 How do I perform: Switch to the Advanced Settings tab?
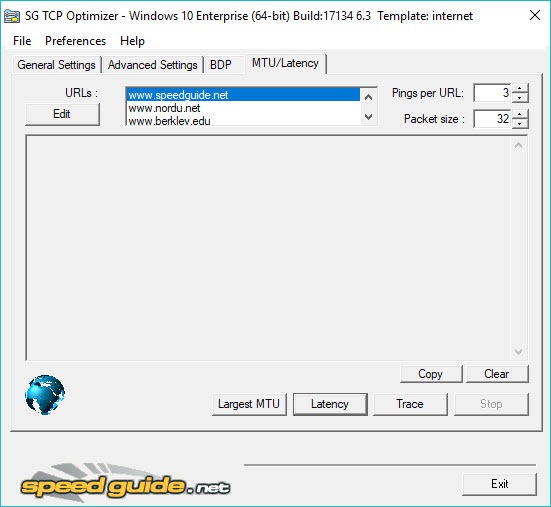153,65
